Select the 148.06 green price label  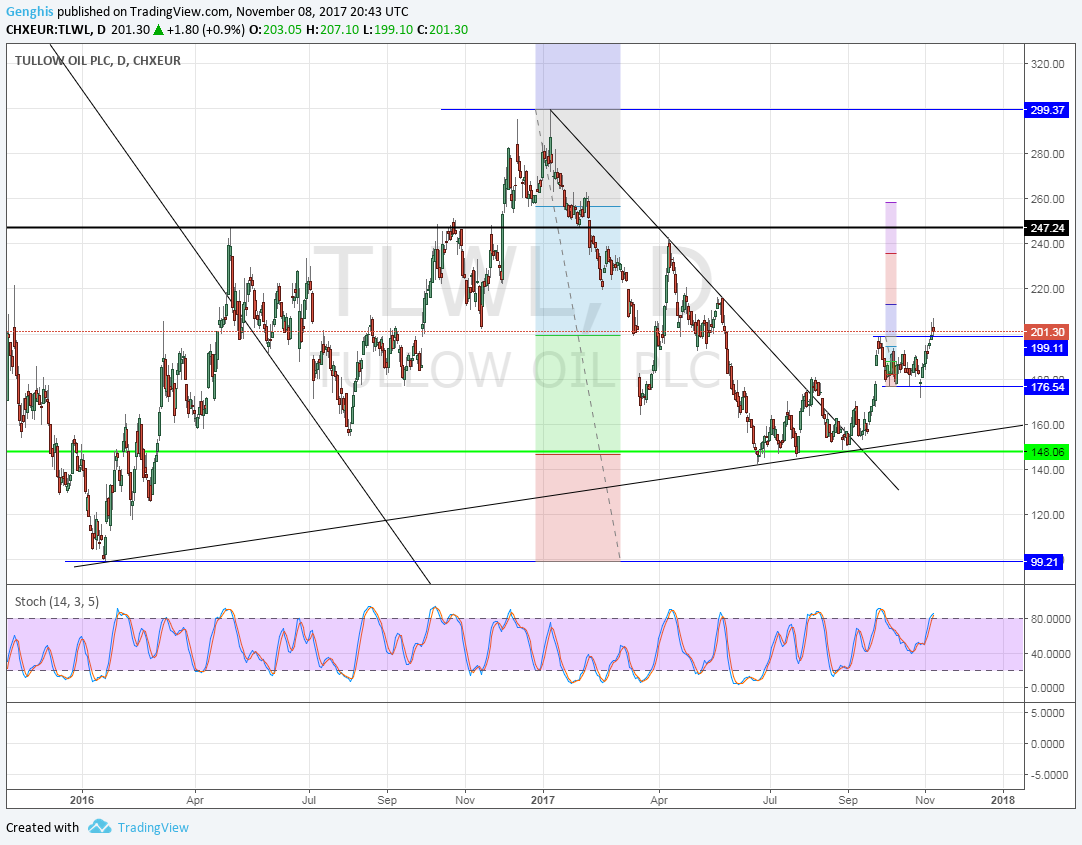pos(1046,452)
